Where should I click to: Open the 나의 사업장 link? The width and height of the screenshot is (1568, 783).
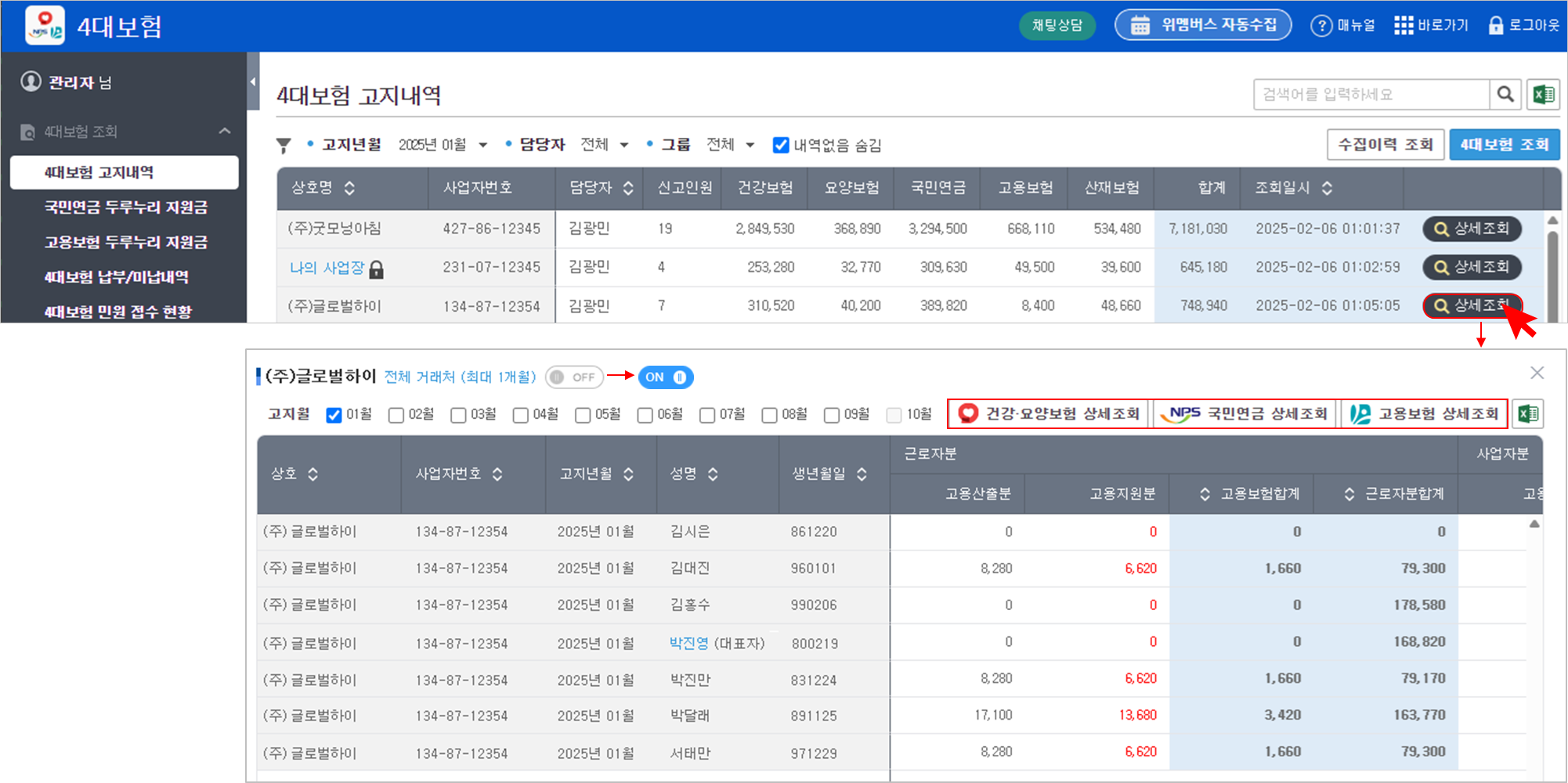click(x=327, y=268)
